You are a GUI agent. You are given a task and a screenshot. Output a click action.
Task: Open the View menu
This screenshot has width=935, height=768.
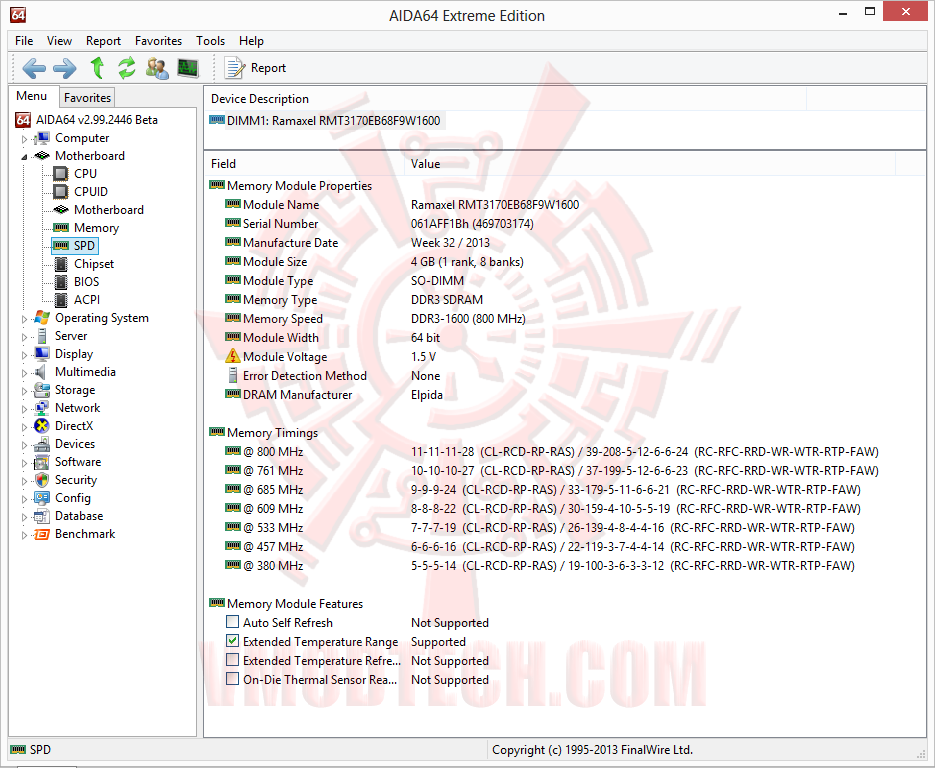[x=59, y=41]
